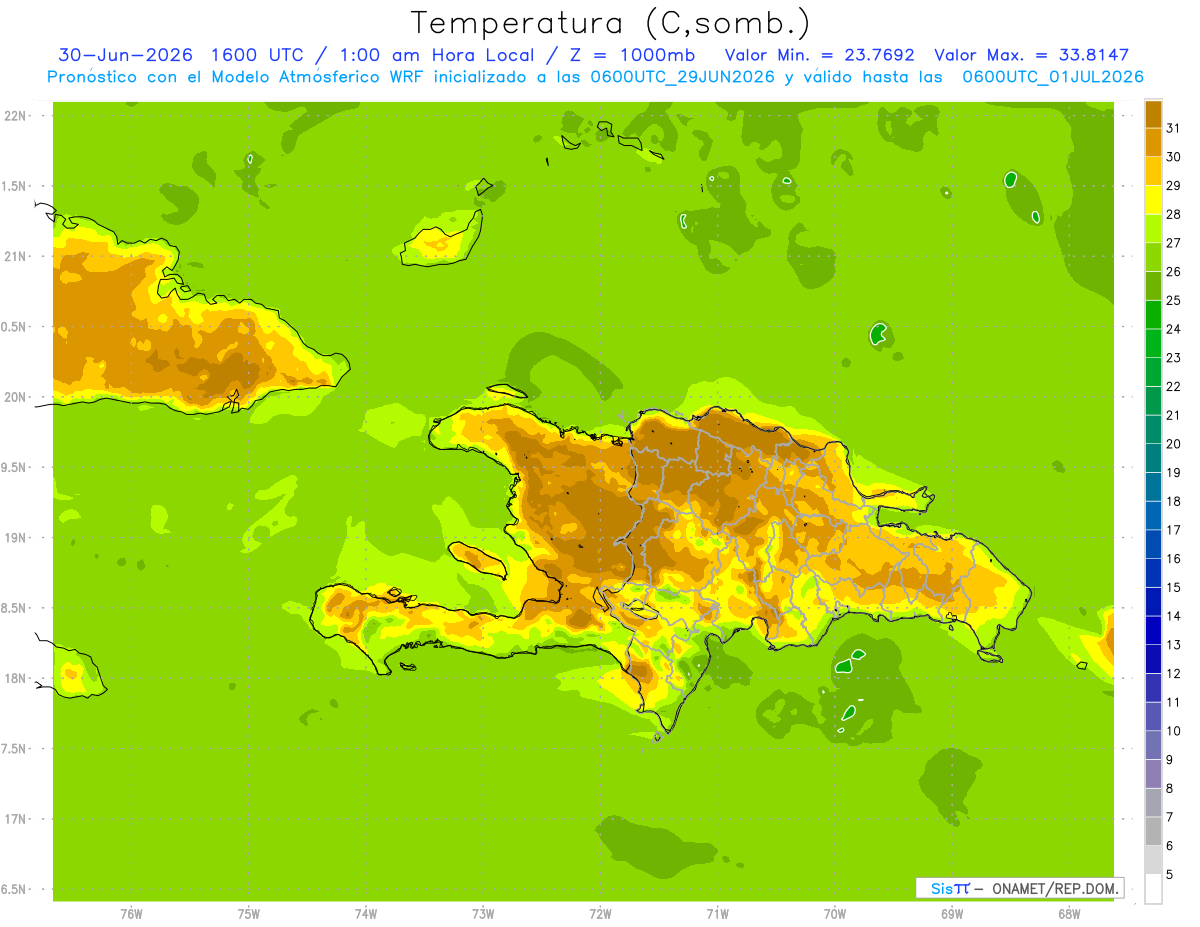Screen dimensions: 1200x927
Task: Click the 'ONAMET/REP.DOM.' credit label
Action: [1054, 888]
